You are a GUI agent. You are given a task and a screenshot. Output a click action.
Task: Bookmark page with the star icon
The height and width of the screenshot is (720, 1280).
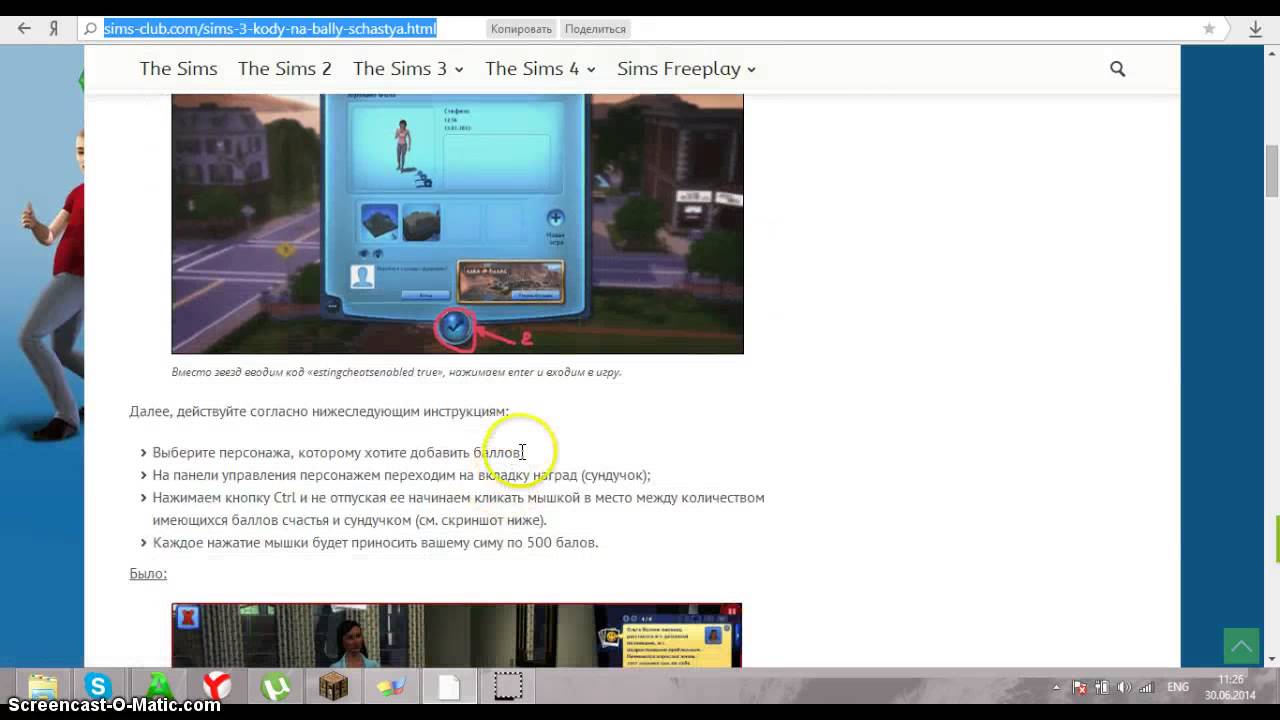point(1209,29)
